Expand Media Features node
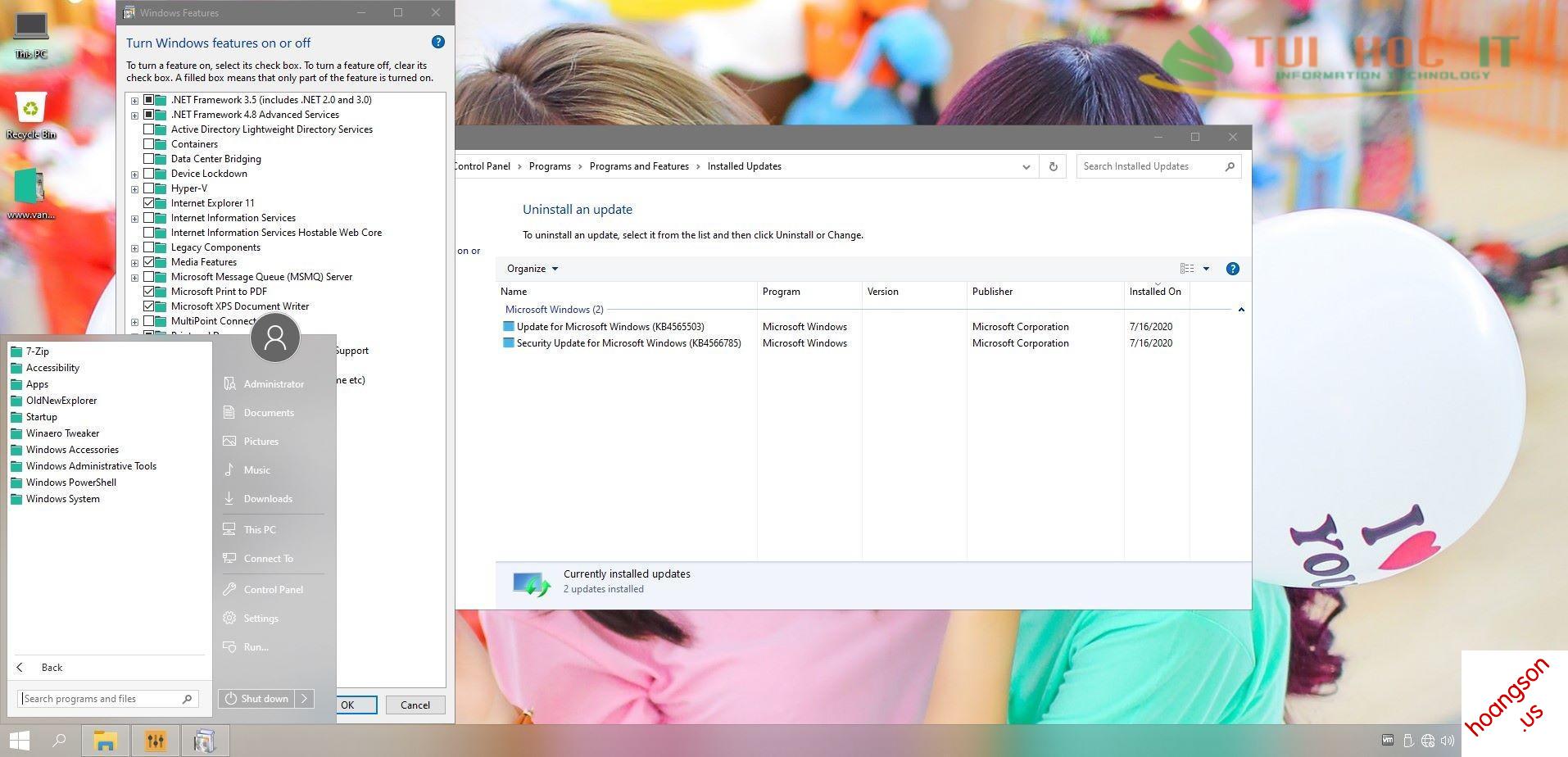 click(x=134, y=262)
